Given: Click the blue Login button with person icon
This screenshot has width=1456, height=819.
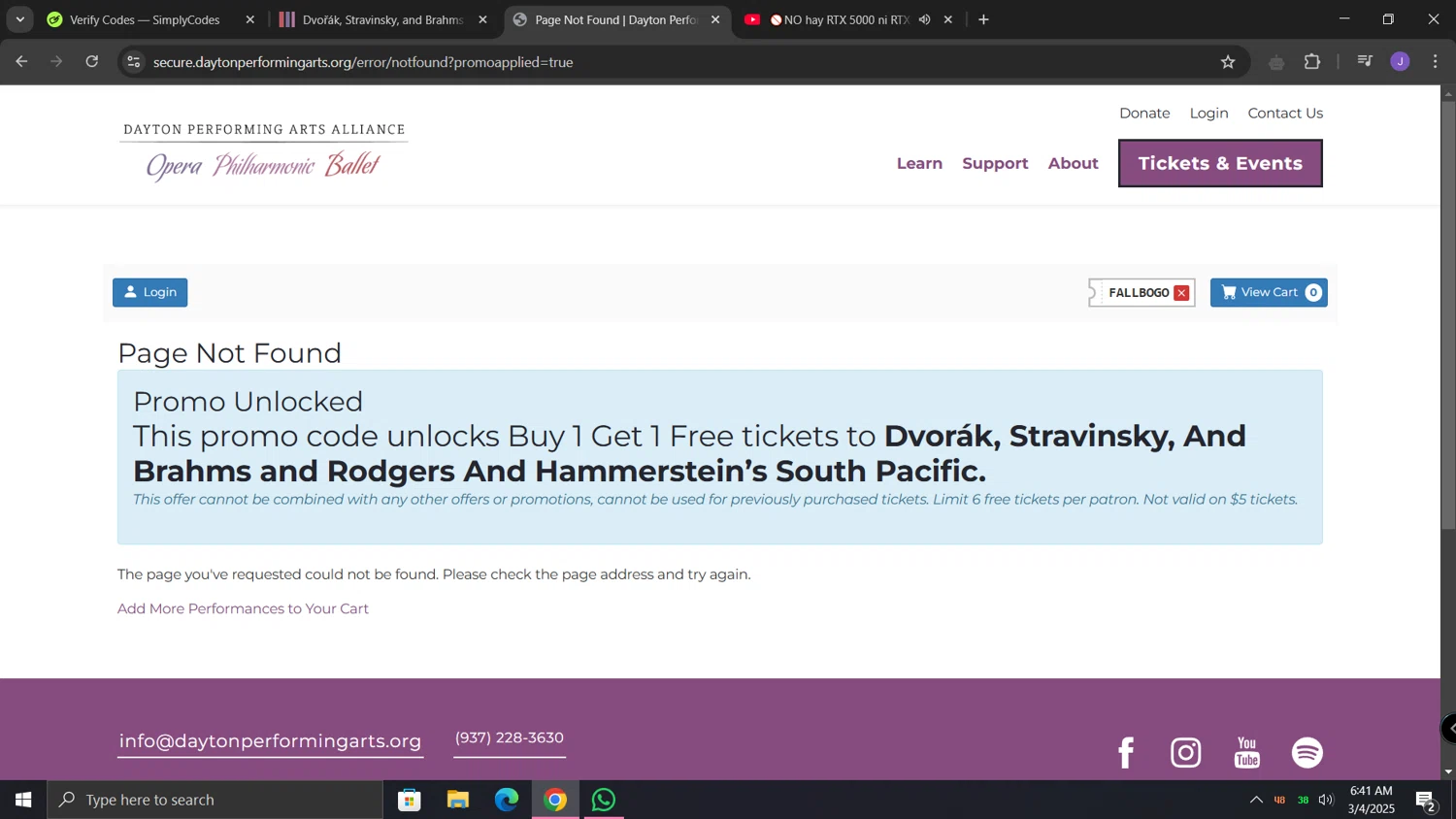Looking at the screenshot, I should coord(150,292).
